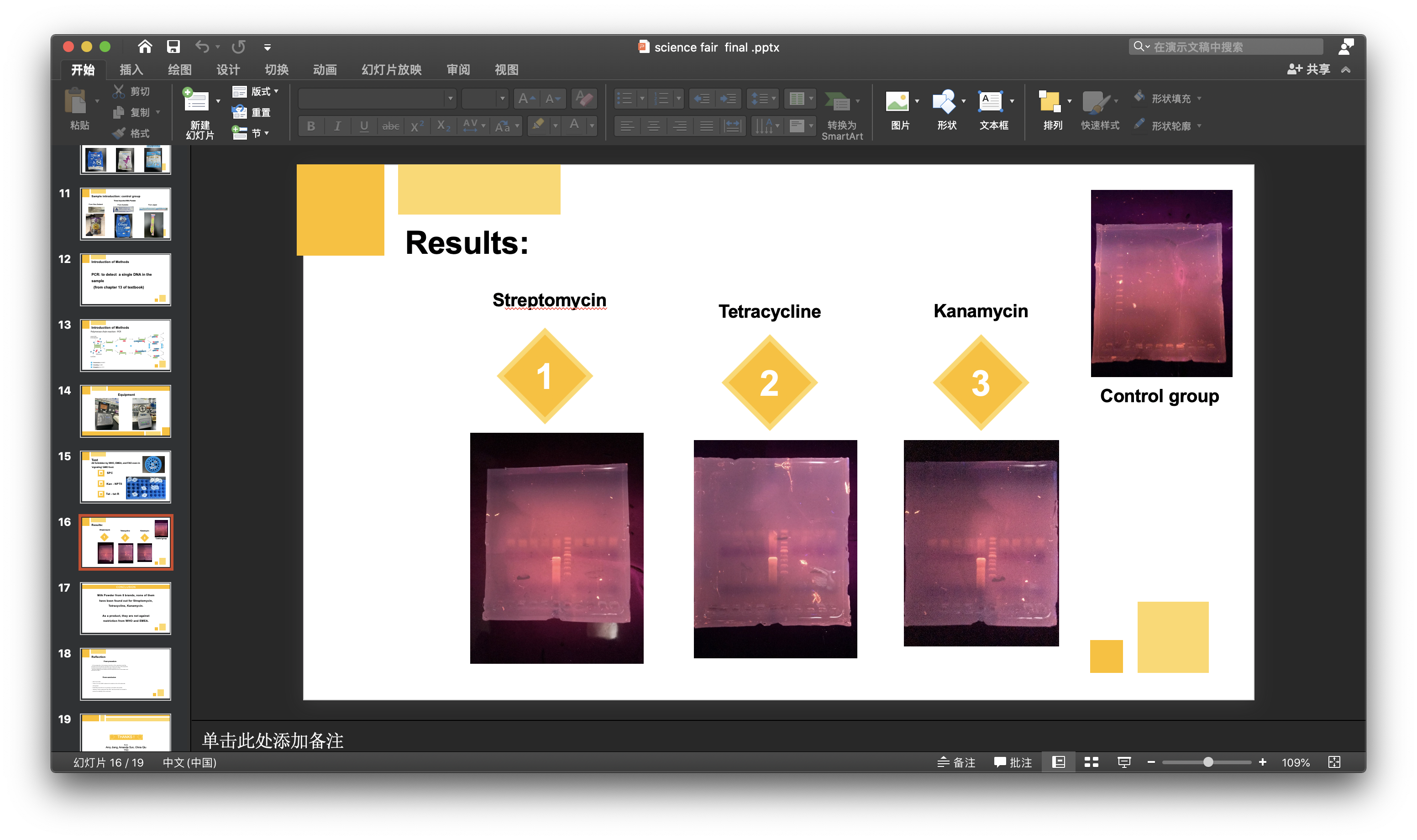This screenshot has width=1417, height=840.
Task: Center the text horizontally
Action: tap(654, 126)
